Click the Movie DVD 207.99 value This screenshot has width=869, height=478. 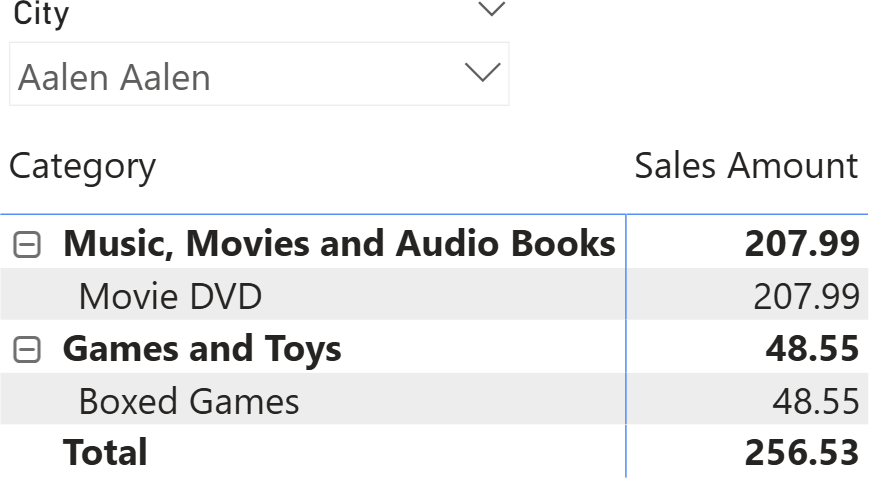click(806, 296)
